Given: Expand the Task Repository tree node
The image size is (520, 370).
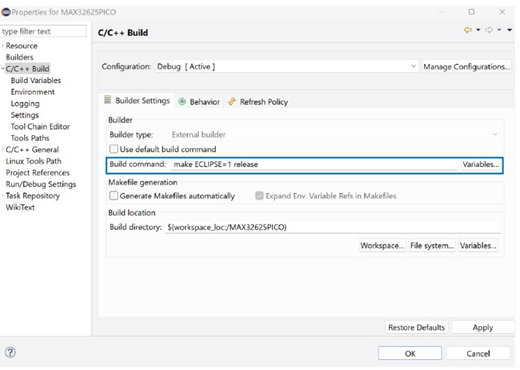Looking at the screenshot, I should point(3,195).
